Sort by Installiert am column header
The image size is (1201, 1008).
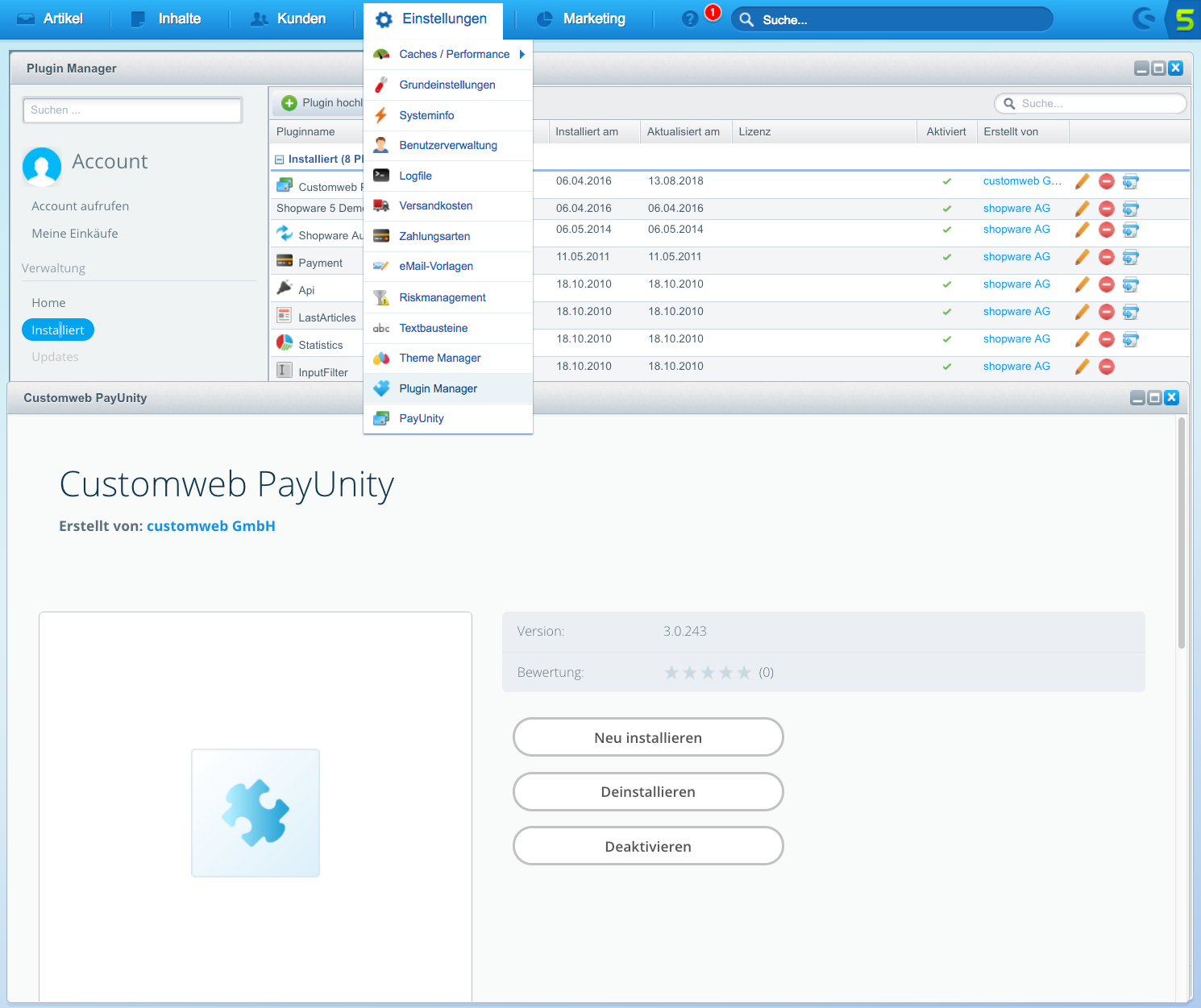[x=595, y=132]
